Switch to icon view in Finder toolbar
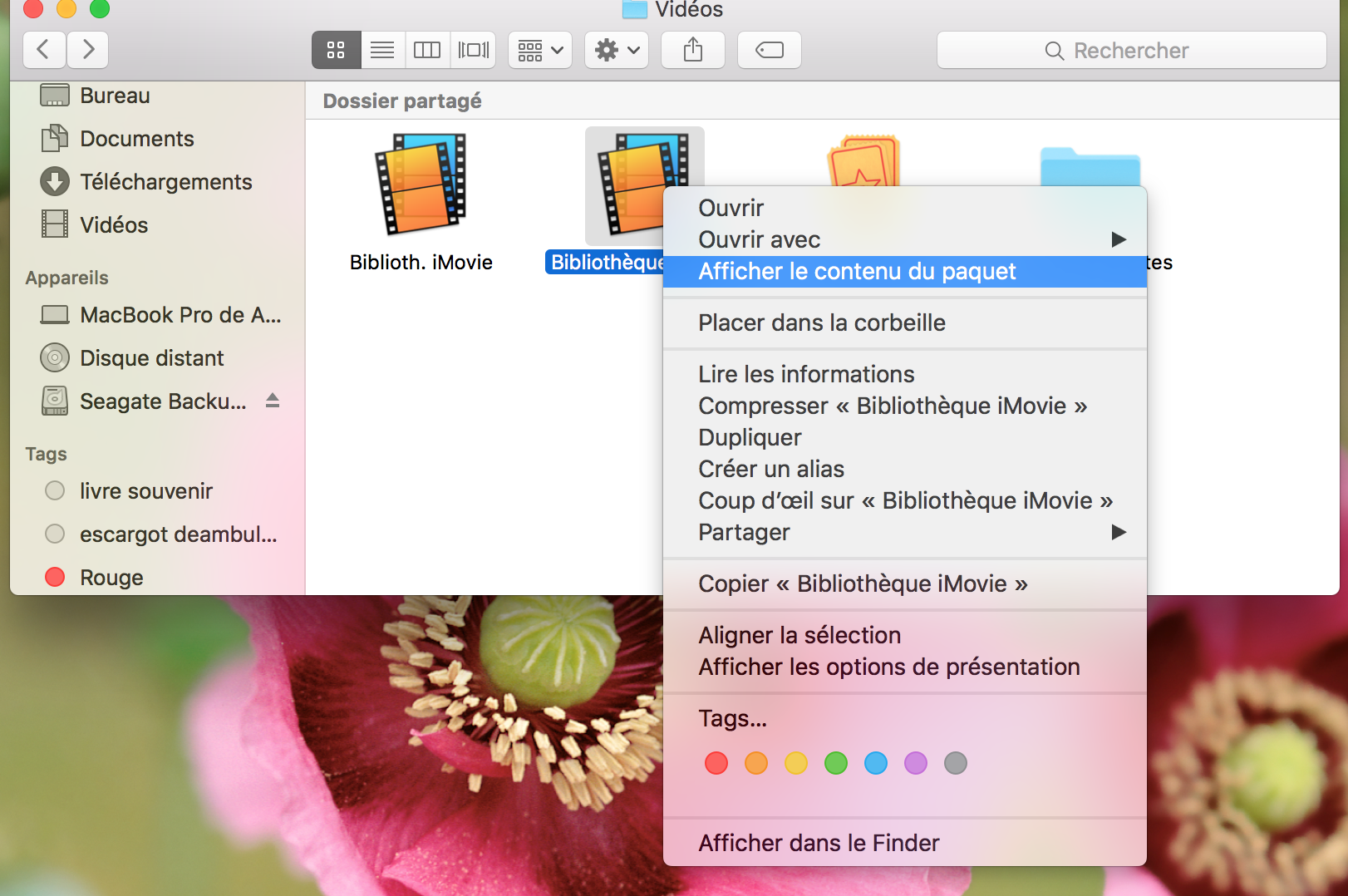1348x896 pixels. coord(336,50)
